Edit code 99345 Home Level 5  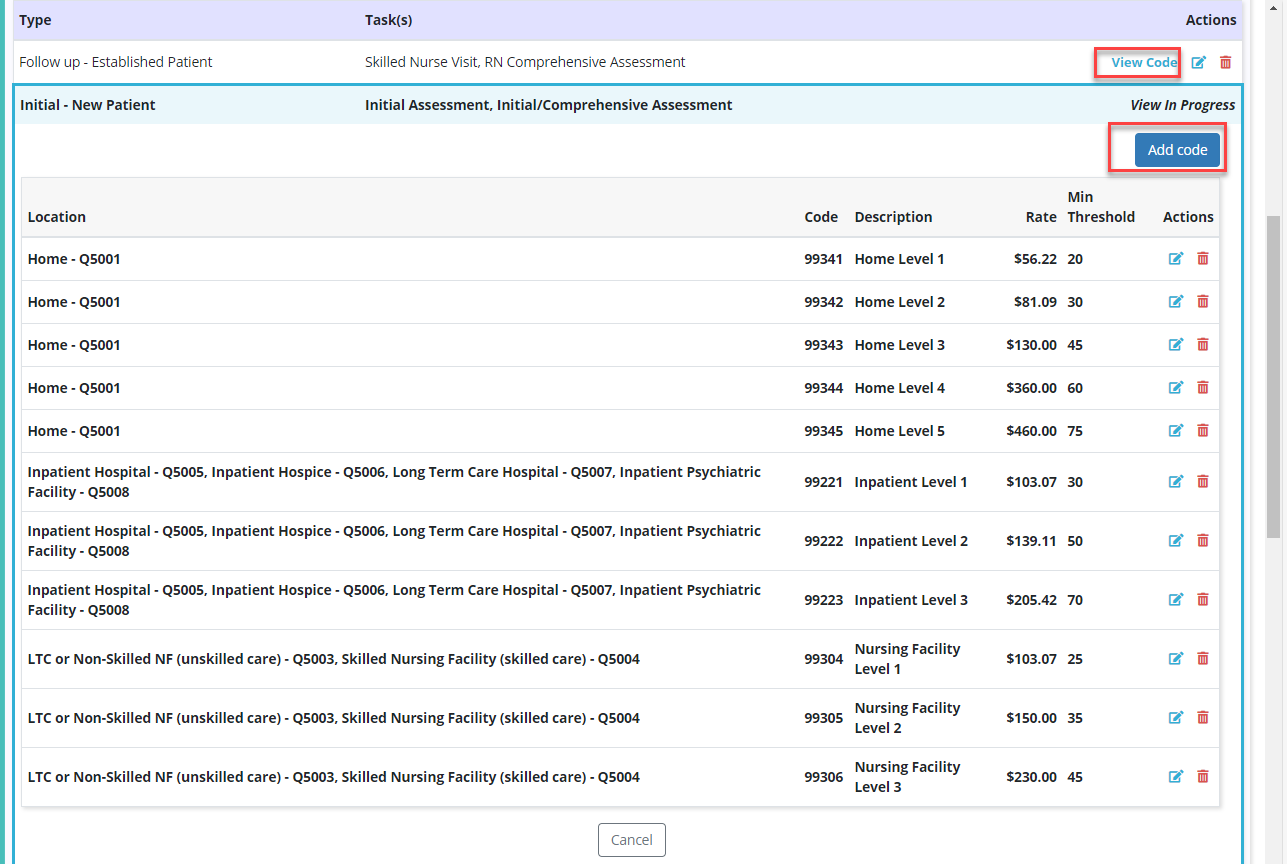coord(1176,431)
